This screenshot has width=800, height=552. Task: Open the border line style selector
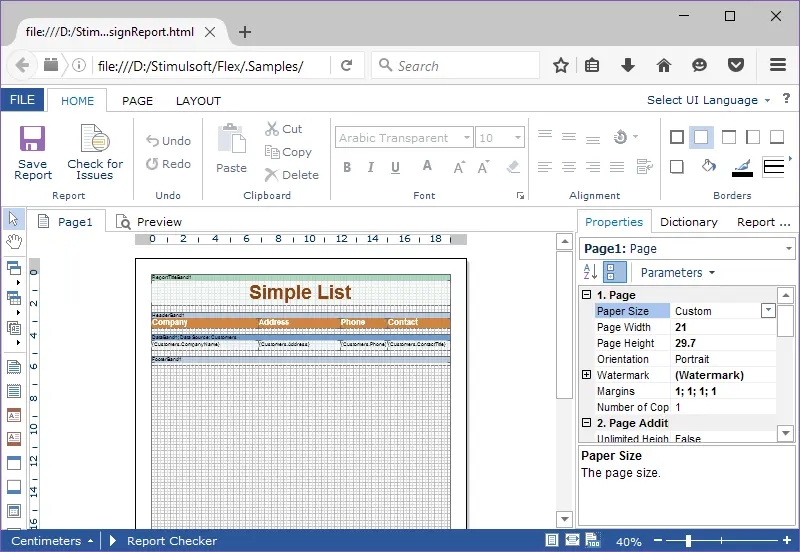[x=774, y=166]
